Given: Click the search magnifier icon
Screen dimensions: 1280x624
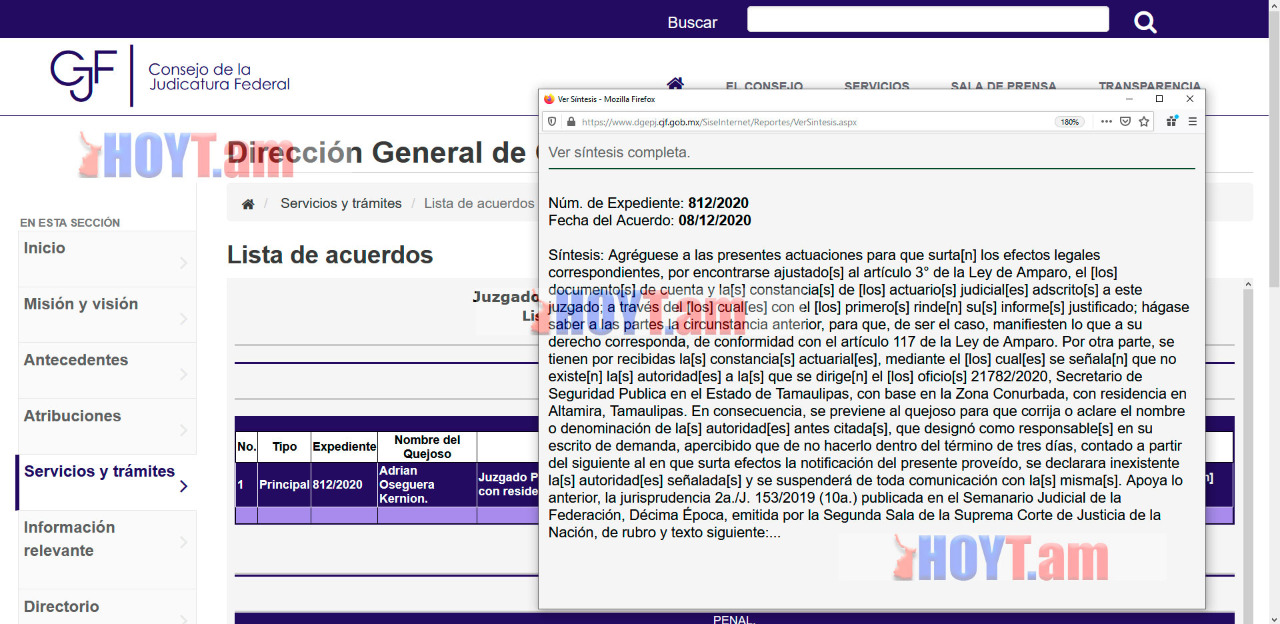Looking at the screenshot, I should tap(1145, 22).
